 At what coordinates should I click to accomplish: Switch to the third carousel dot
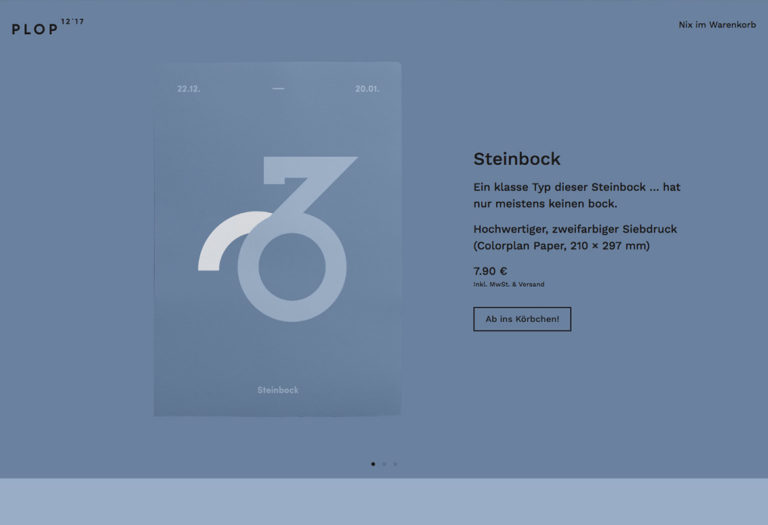click(x=395, y=464)
